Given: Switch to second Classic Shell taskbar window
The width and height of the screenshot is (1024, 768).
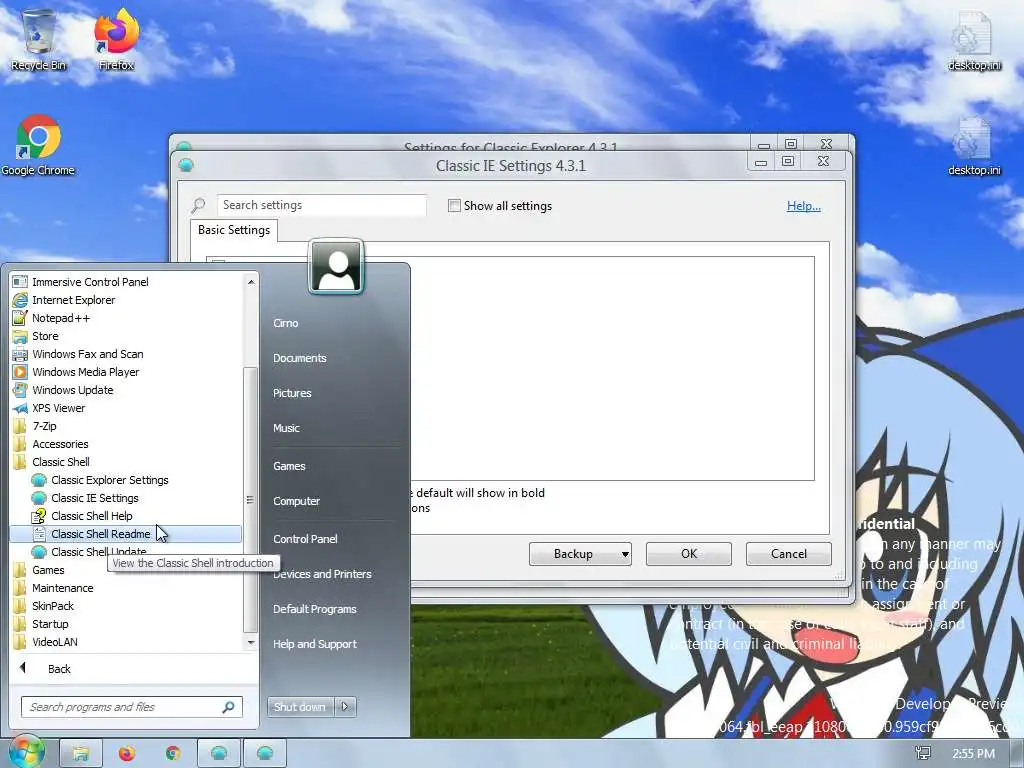Looking at the screenshot, I should [264, 753].
